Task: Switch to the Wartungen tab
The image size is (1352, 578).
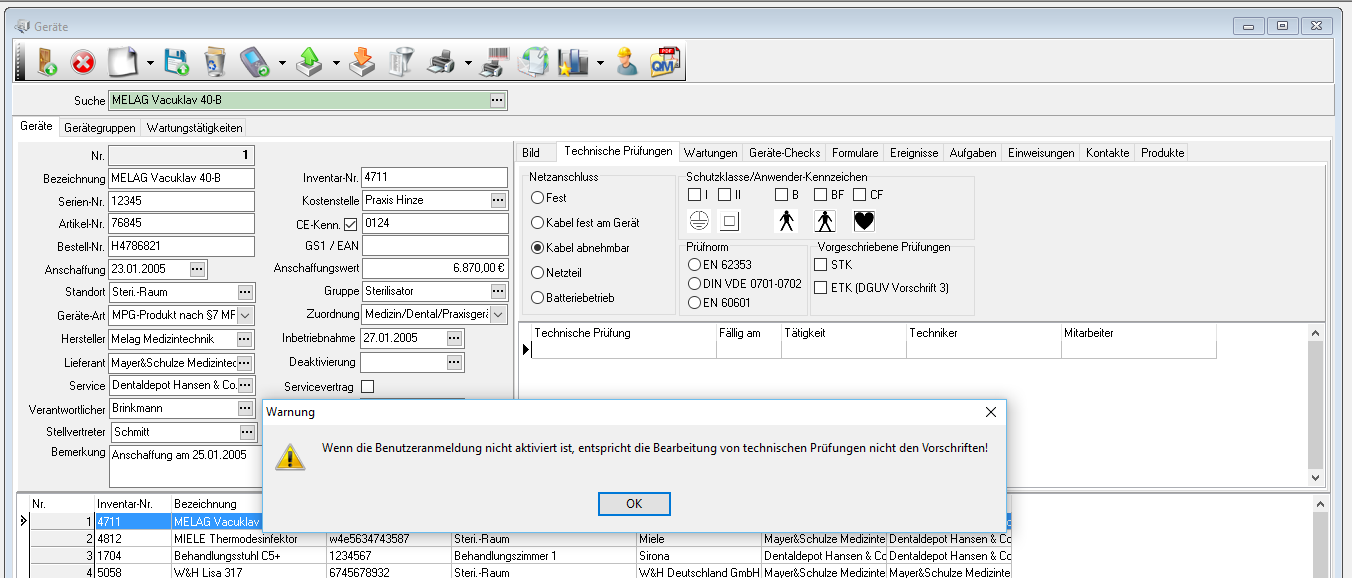Action: click(711, 153)
